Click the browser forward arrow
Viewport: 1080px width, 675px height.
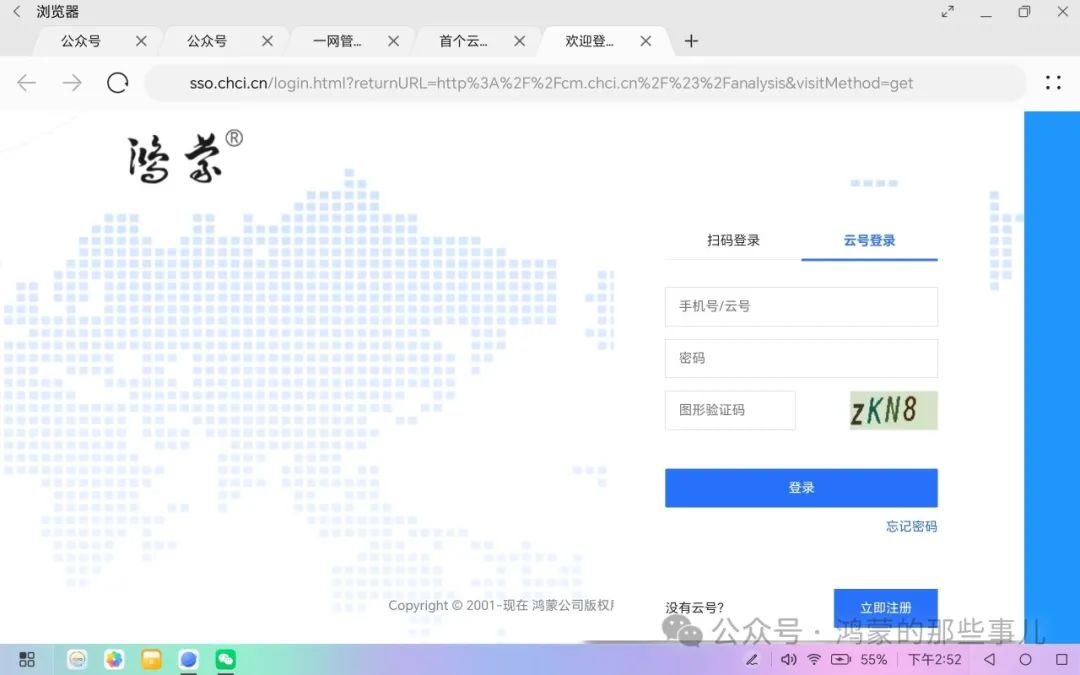pos(72,83)
